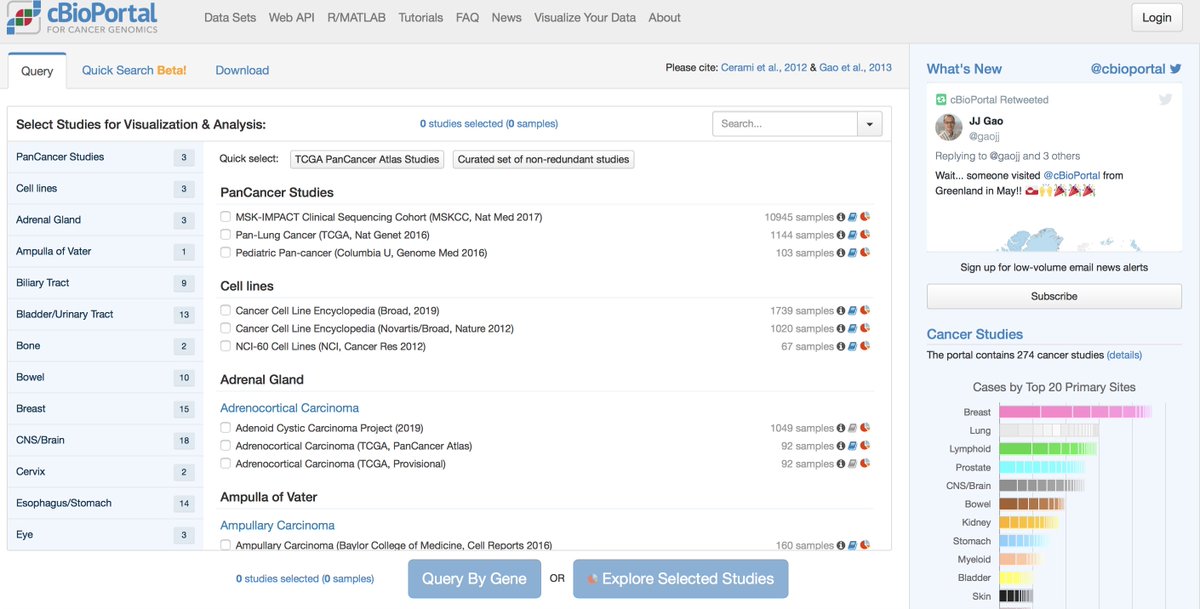
Task: Select CNS/Brain category in sidebar
Action: tap(103, 440)
